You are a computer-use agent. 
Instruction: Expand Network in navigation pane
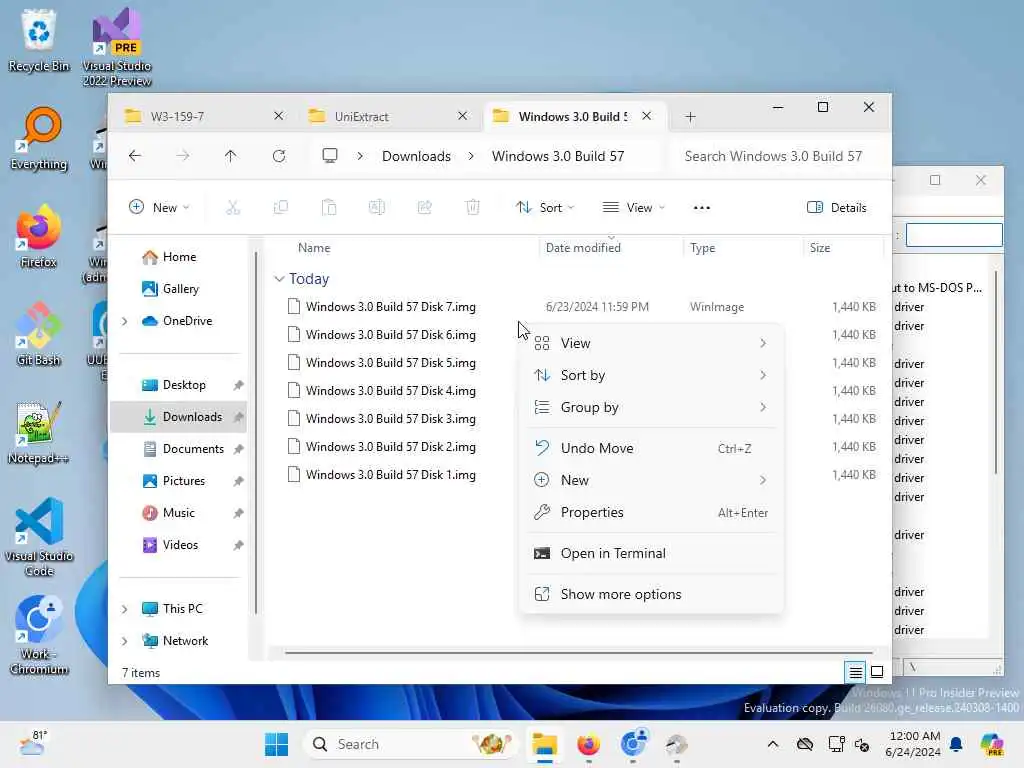tap(125, 641)
